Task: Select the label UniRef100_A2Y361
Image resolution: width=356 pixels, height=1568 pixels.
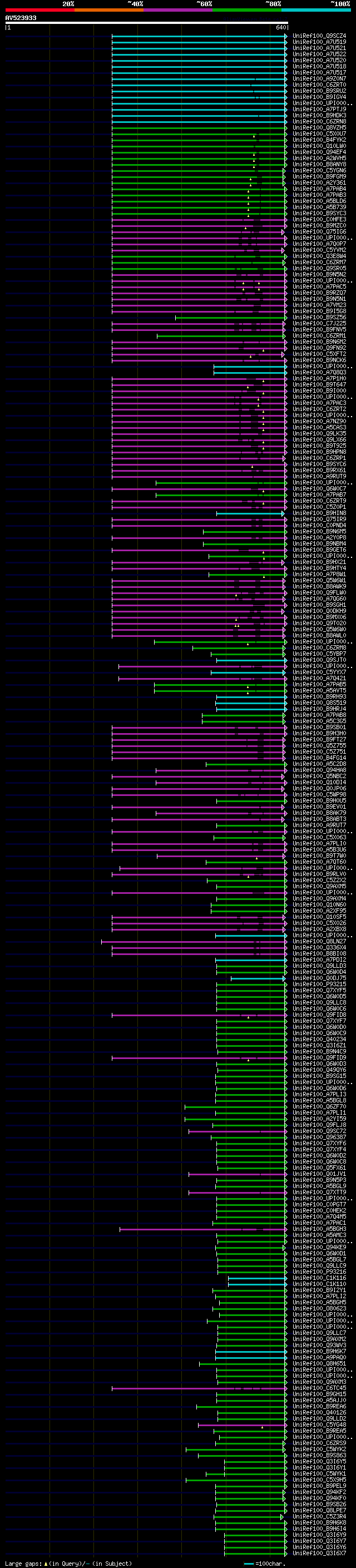Action: click(x=319, y=182)
